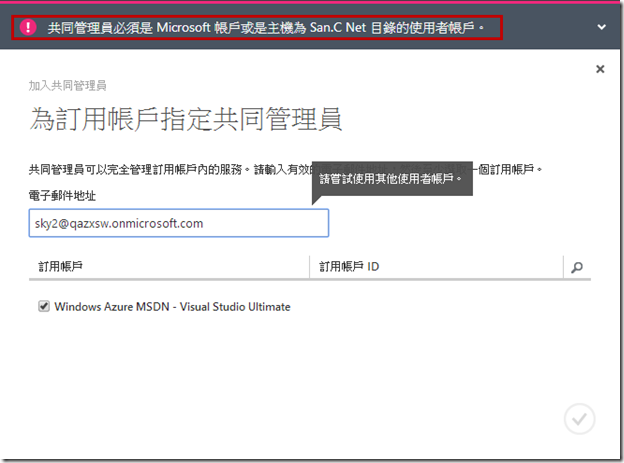624x463 pixels.
Task: Click the subscription search magnifier icon
Action: coord(577,267)
